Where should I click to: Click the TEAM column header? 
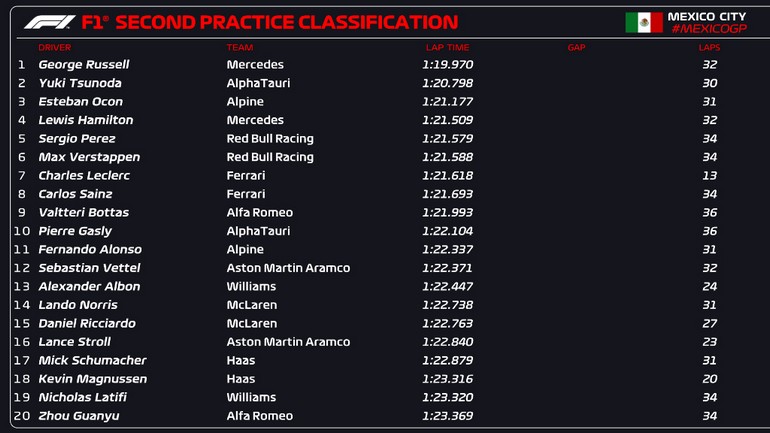[x=240, y=47]
